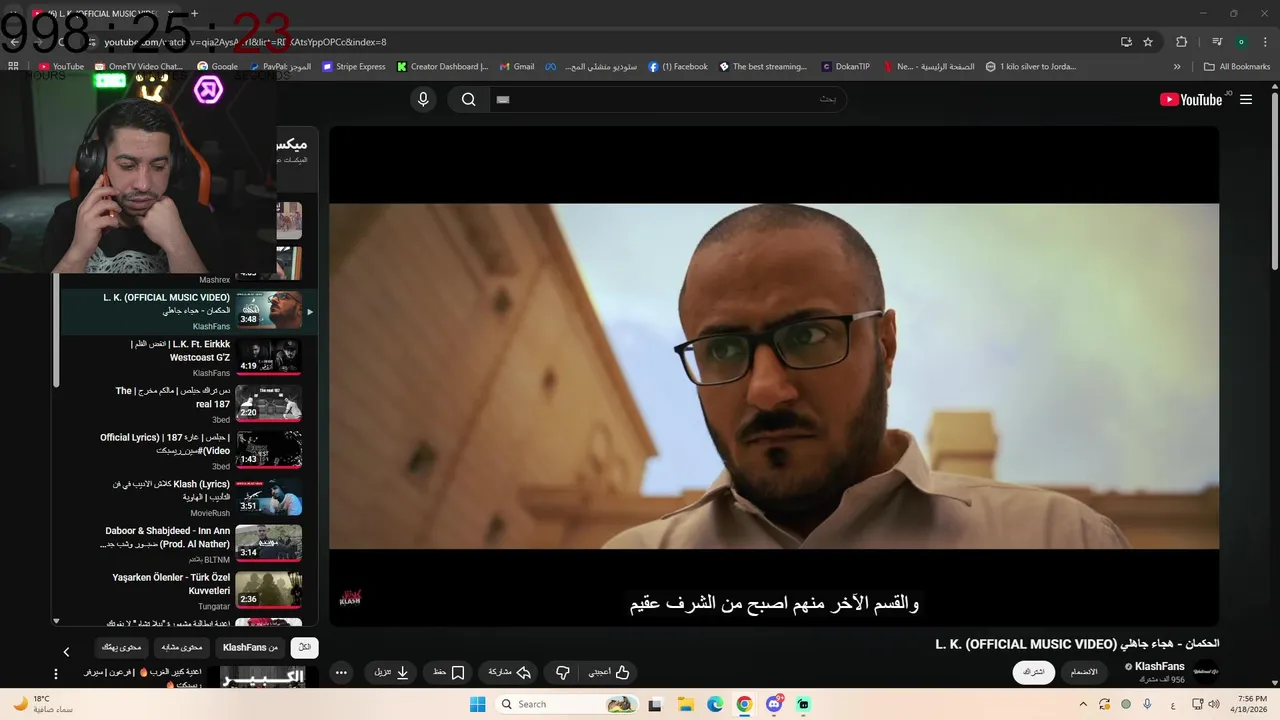The width and height of the screenshot is (1280, 720).
Task: Open File Explorer from the taskbar
Action: point(686,704)
